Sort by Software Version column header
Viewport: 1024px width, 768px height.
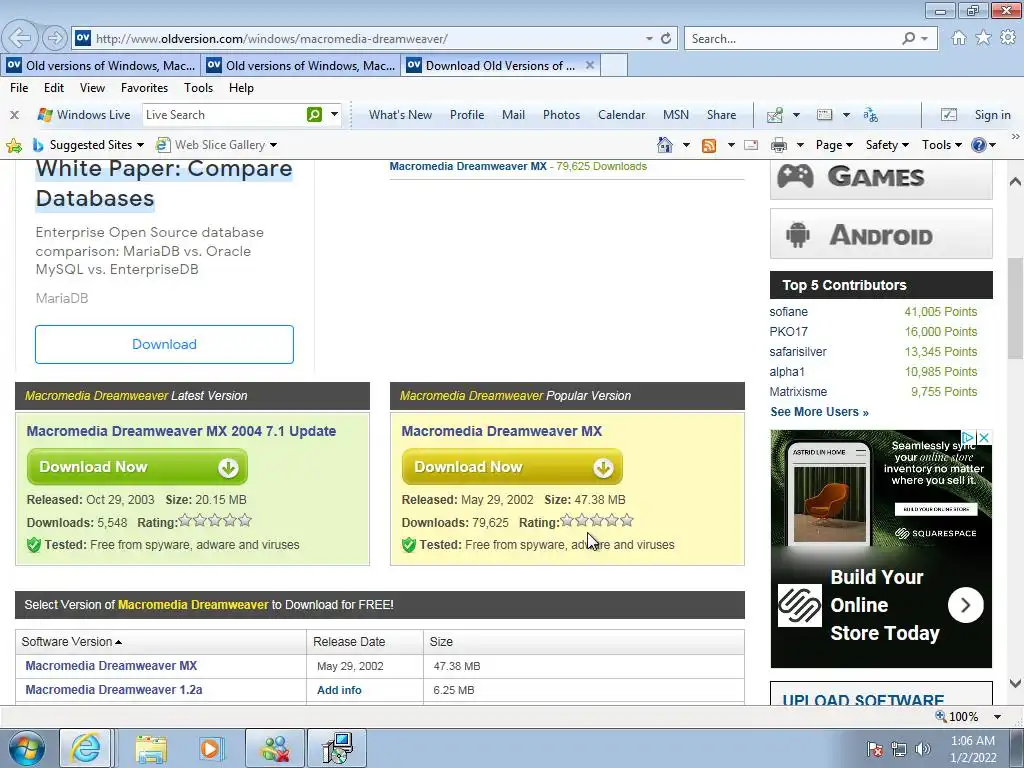click(72, 642)
